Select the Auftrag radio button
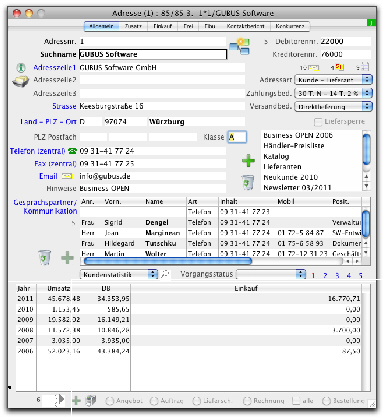388x420 pixels. 154,401
